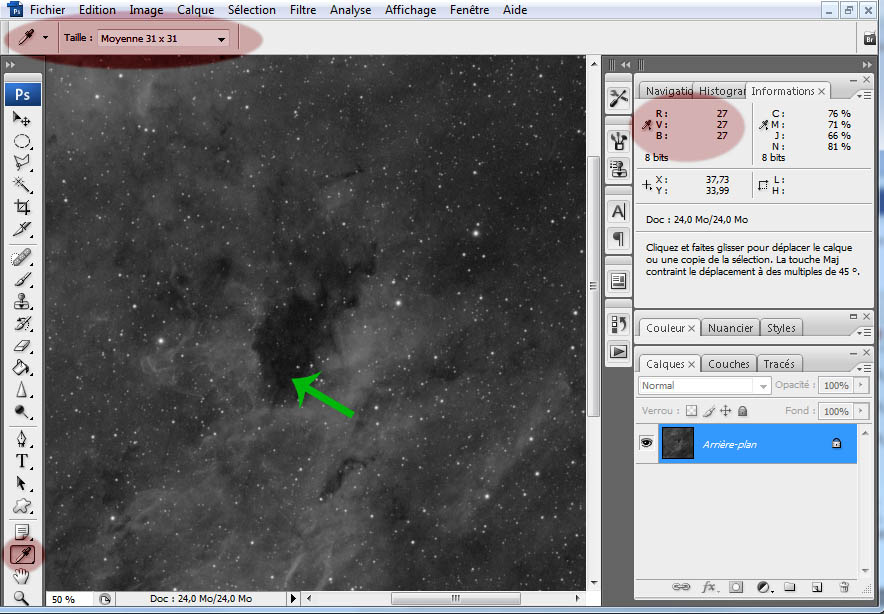Switch to the Tracés tab
Screen dimensions: 884x614
coord(779,364)
